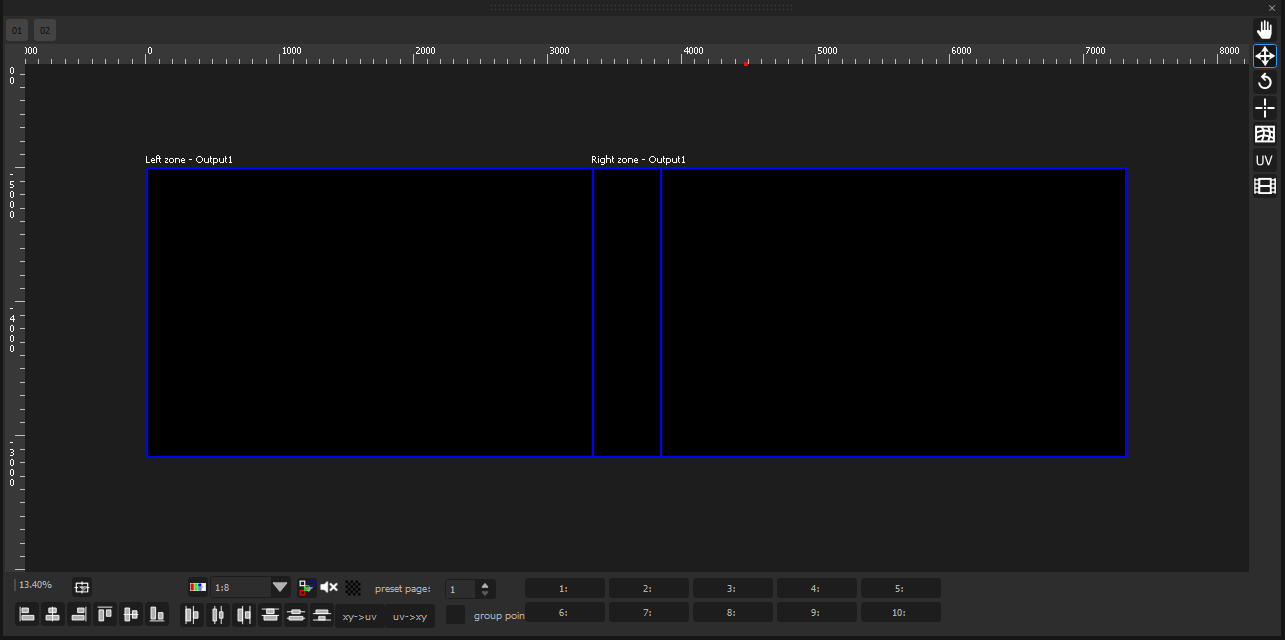Select the move arrows tool
Image resolution: width=1285 pixels, height=640 pixels.
click(1265, 56)
